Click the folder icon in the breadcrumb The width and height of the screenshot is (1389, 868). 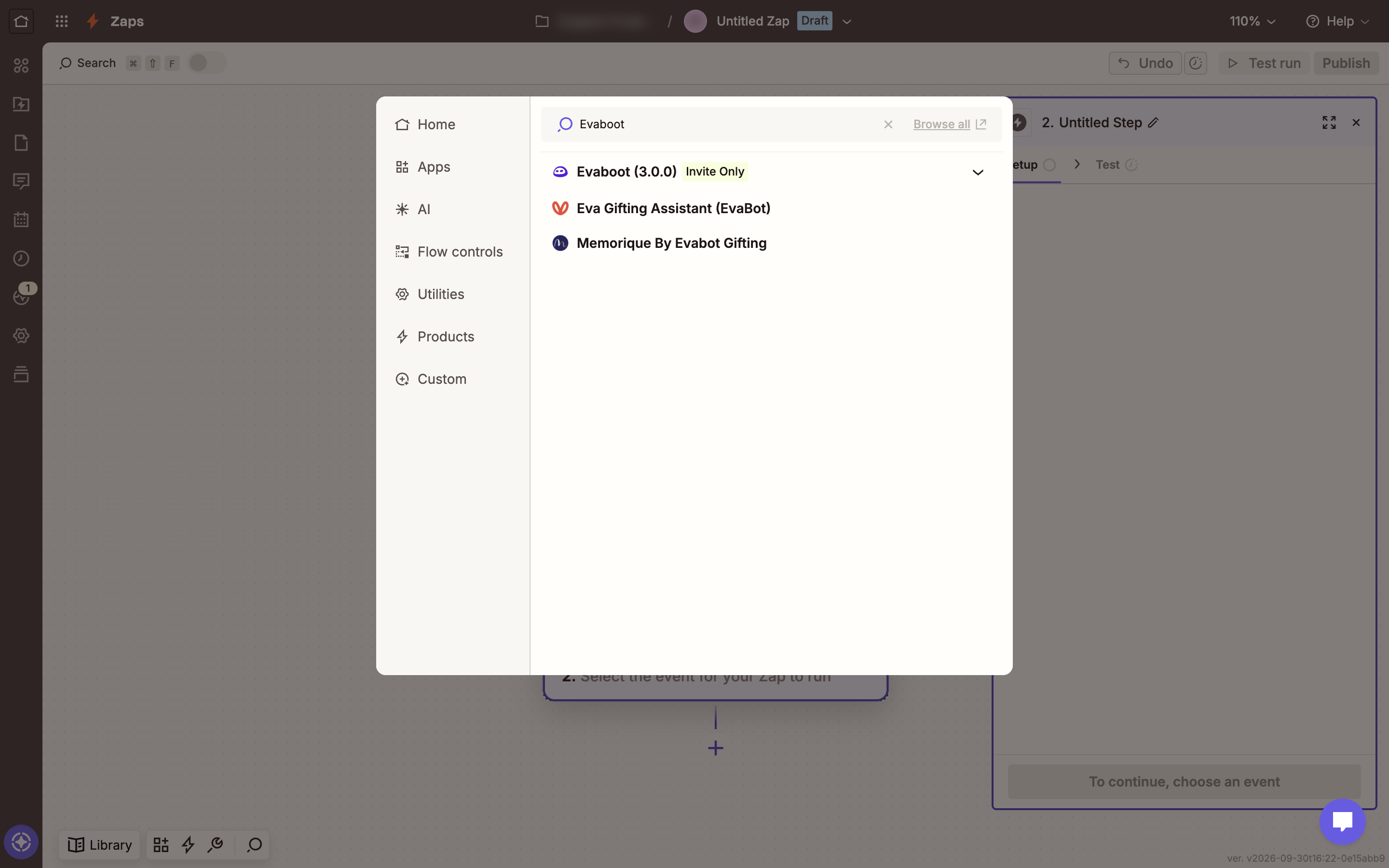coord(542,21)
